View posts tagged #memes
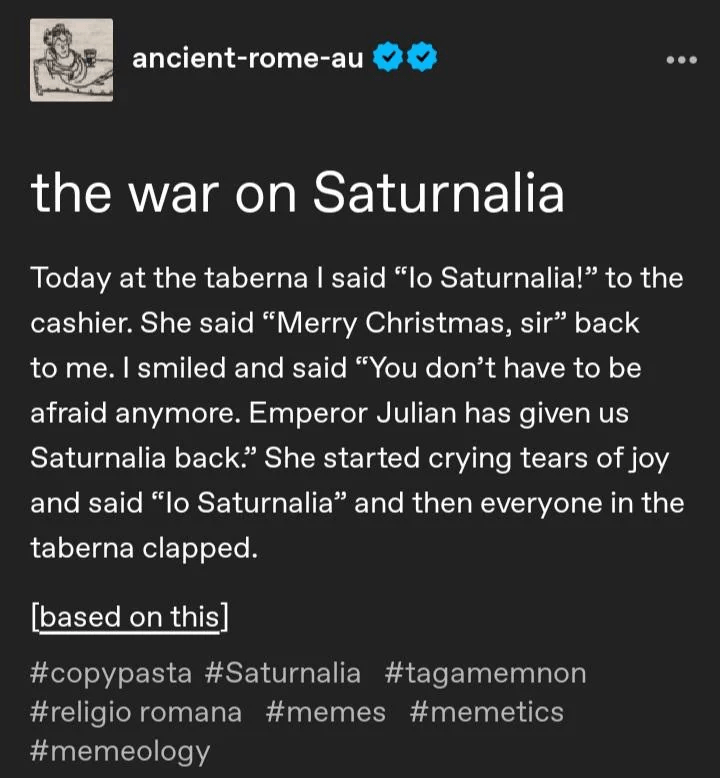Image resolution: width=720 pixels, height=778 pixels. pos(325,711)
